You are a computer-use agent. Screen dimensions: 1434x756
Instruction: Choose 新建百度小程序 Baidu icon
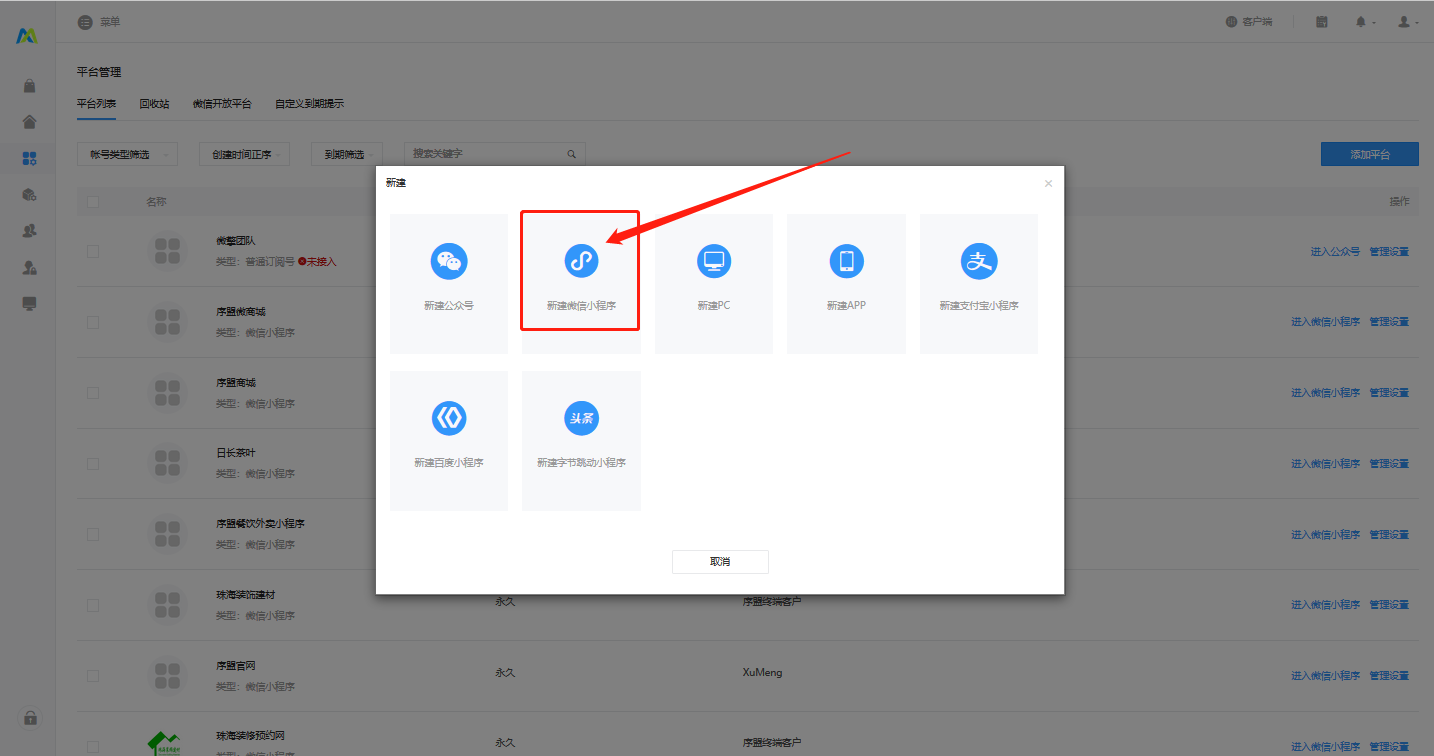coord(449,418)
